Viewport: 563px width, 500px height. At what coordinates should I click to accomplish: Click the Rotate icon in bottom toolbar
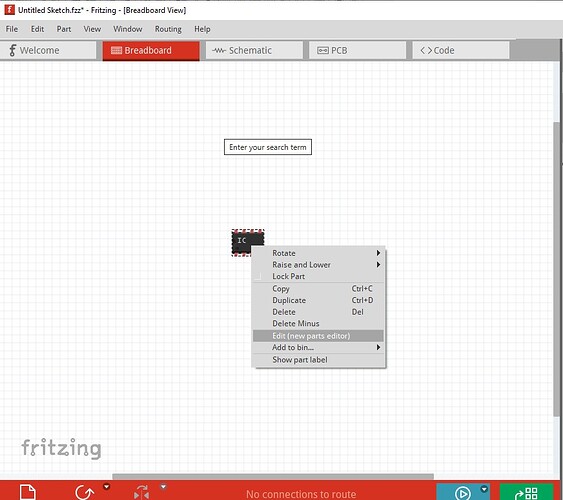[x=85, y=492]
